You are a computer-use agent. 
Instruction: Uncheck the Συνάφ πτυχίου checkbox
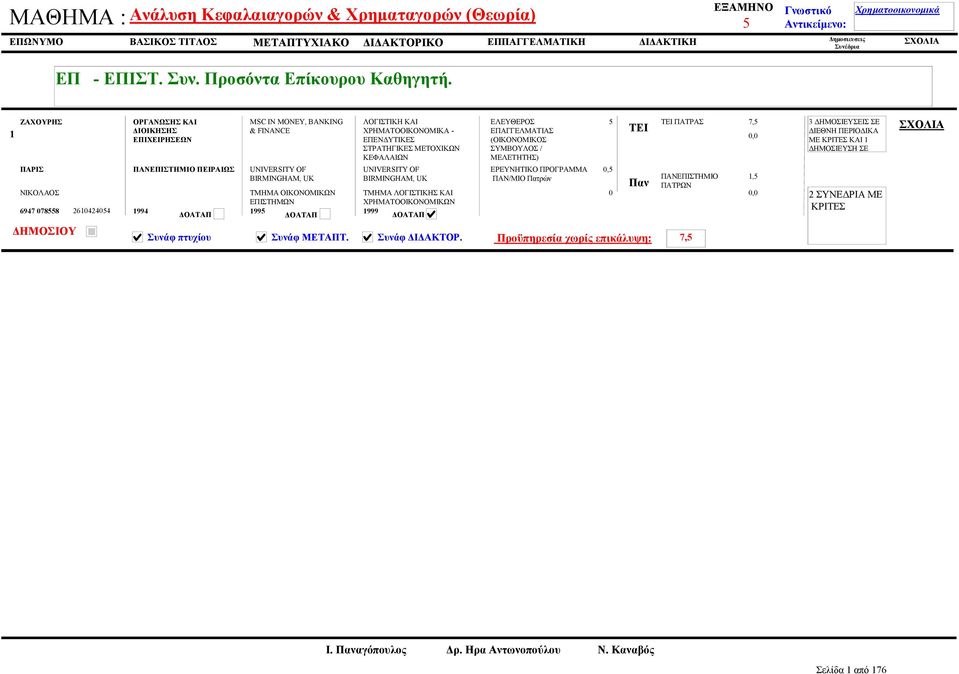tap(138, 237)
